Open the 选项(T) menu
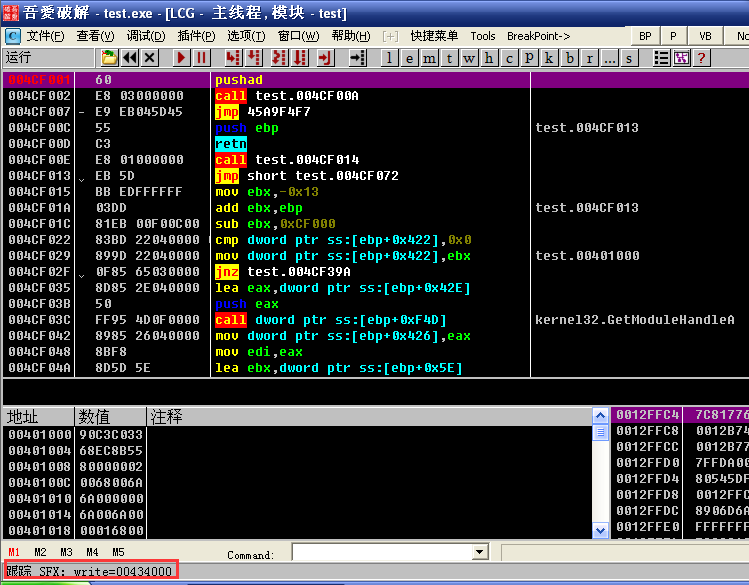The image size is (749, 585). [x=246, y=36]
